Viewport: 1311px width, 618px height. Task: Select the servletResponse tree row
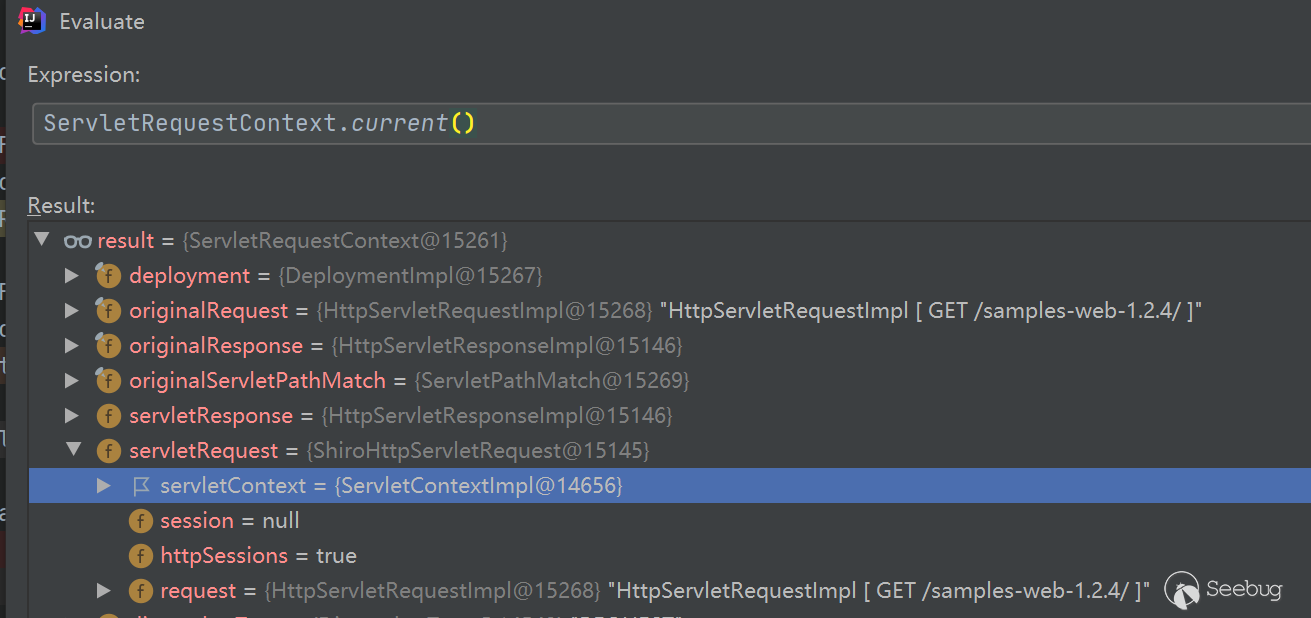pos(400,416)
